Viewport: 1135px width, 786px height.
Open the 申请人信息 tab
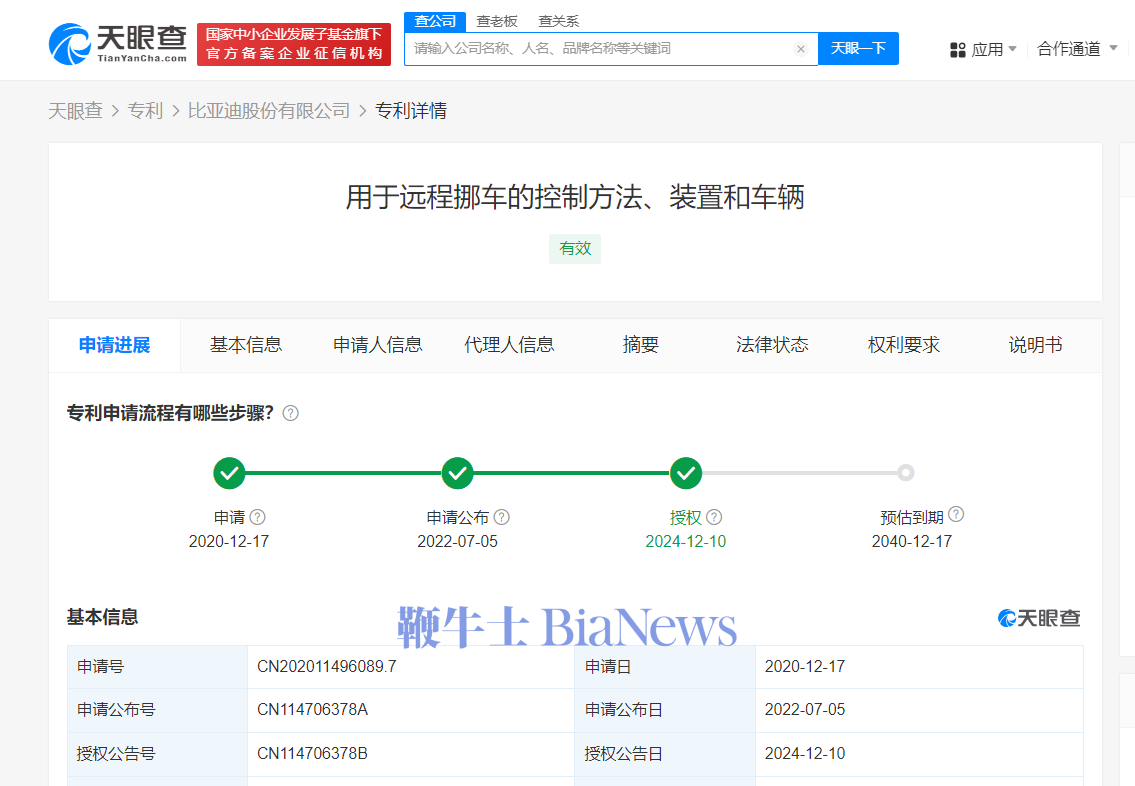click(x=378, y=345)
